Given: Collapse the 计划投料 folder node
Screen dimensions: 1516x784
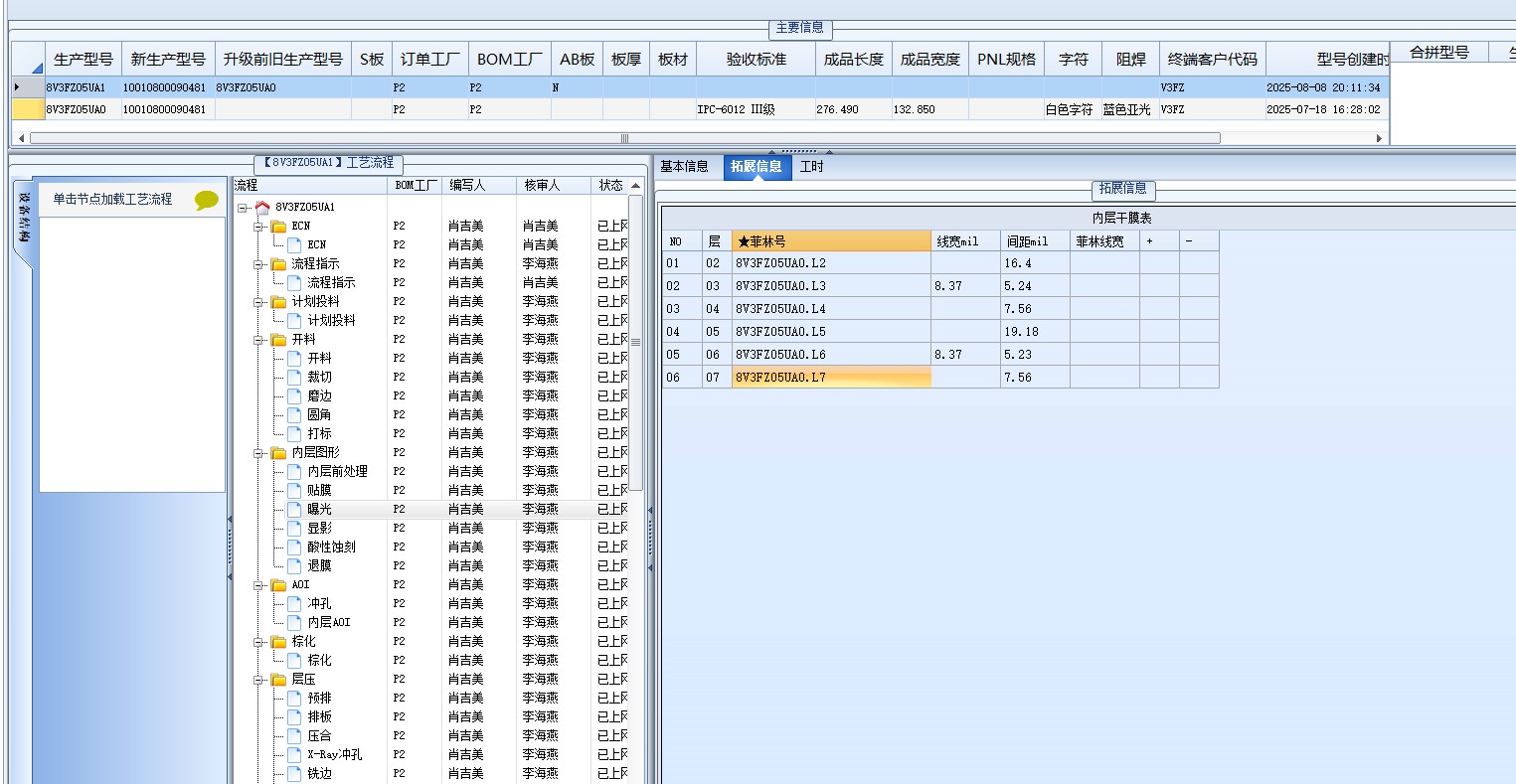Looking at the screenshot, I should [258, 302].
